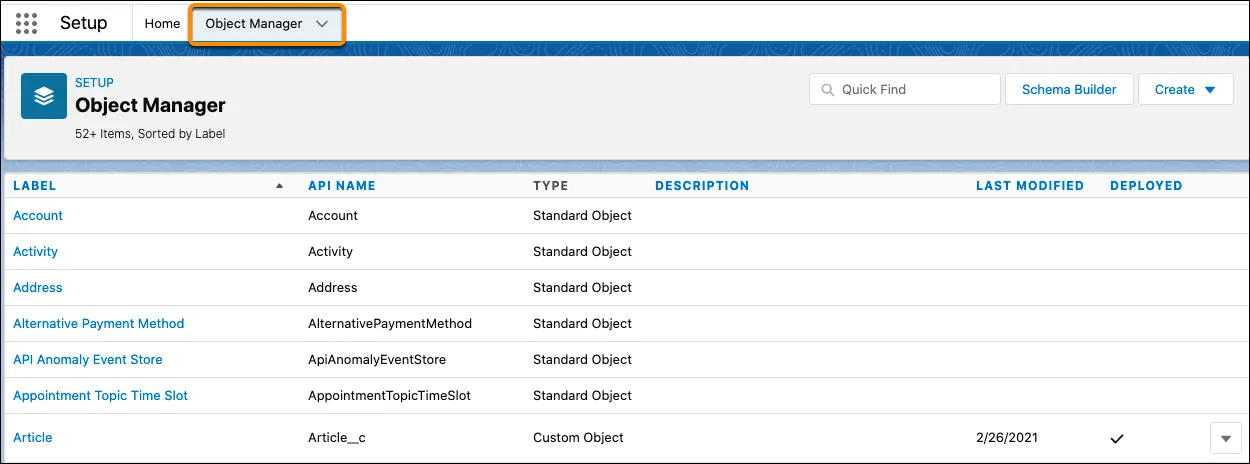
Task: Open the Article custom object
Action: pyautogui.click(x=33, y=437)
